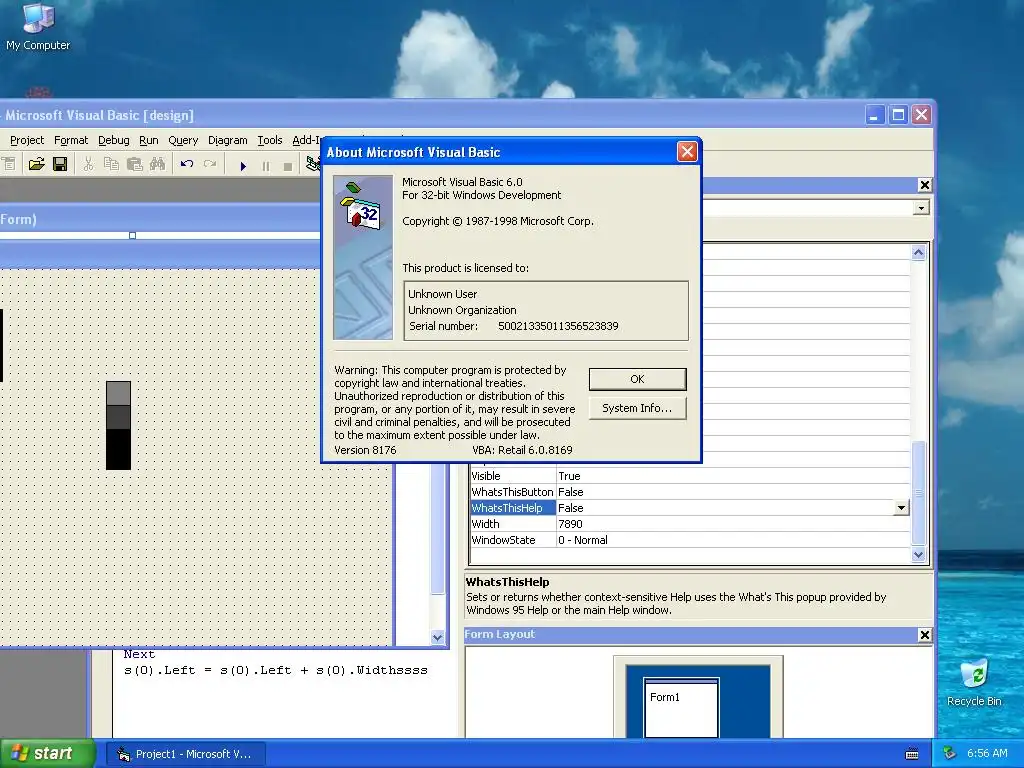Close the Properties panel with its X
1024x768 pixels.
tap(925, 185)
